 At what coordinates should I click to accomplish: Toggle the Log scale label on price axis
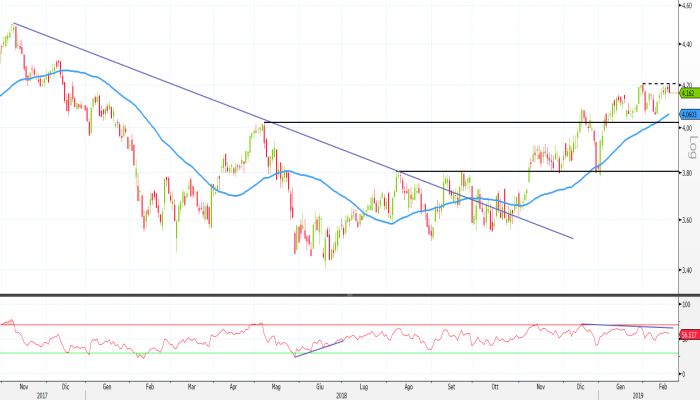(692, 148)
